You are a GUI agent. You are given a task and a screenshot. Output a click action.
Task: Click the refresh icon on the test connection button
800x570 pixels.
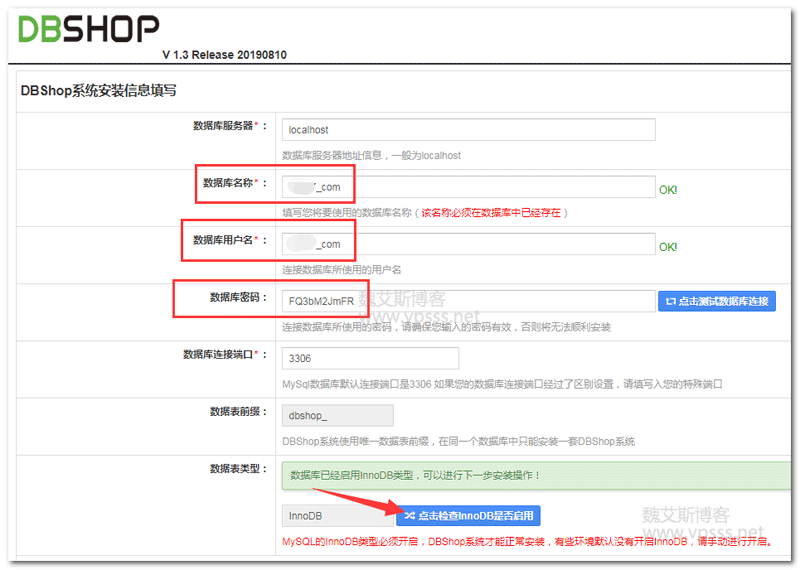point(670,300)
